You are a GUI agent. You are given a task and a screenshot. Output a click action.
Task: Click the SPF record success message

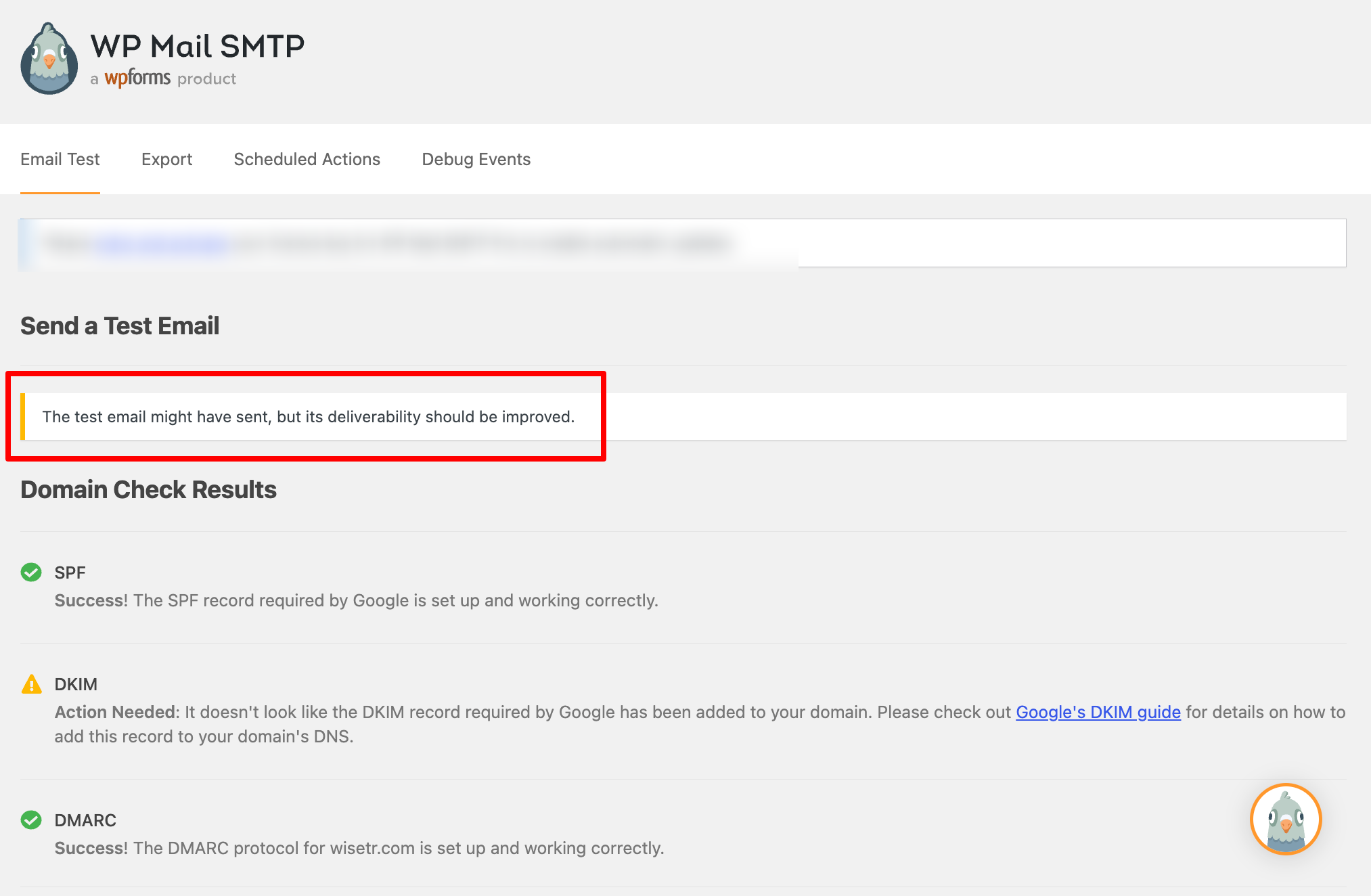(357, 600)
